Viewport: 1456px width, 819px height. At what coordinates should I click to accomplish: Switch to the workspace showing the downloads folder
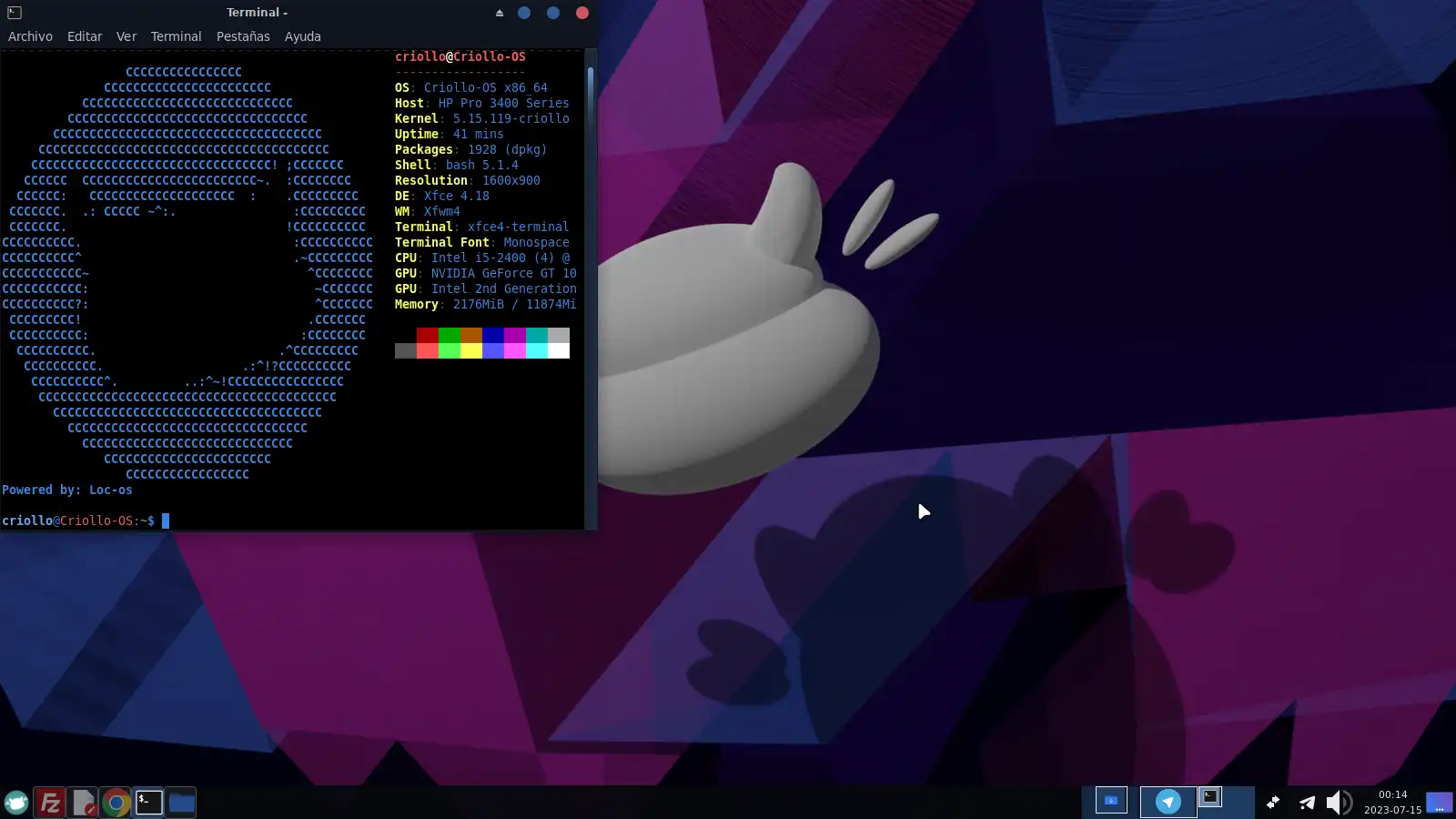point(1111,801)
